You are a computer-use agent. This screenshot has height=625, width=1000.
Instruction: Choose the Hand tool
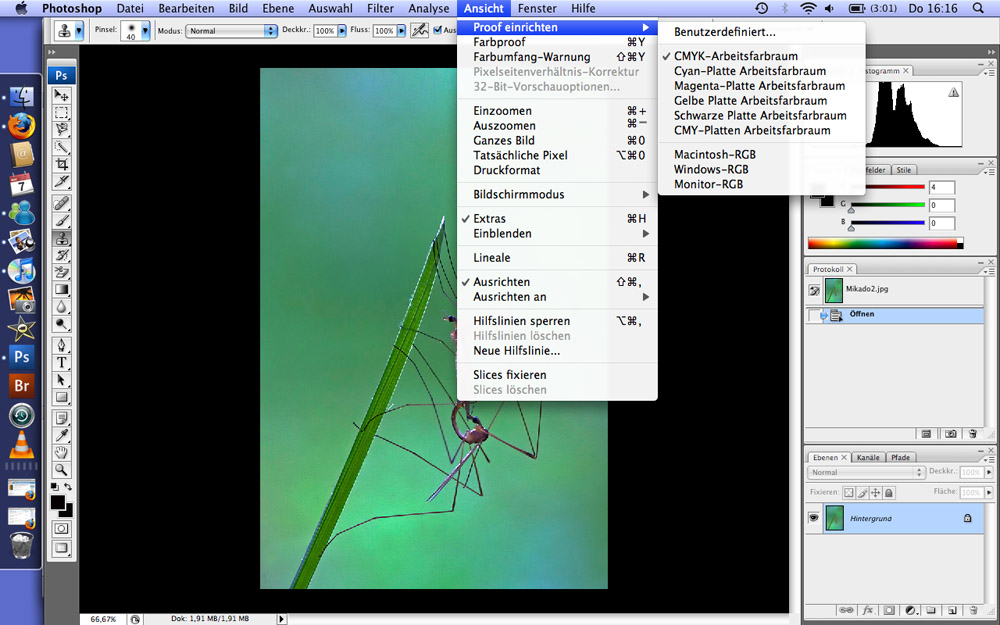pyautogui.click(x=62, y=452)
